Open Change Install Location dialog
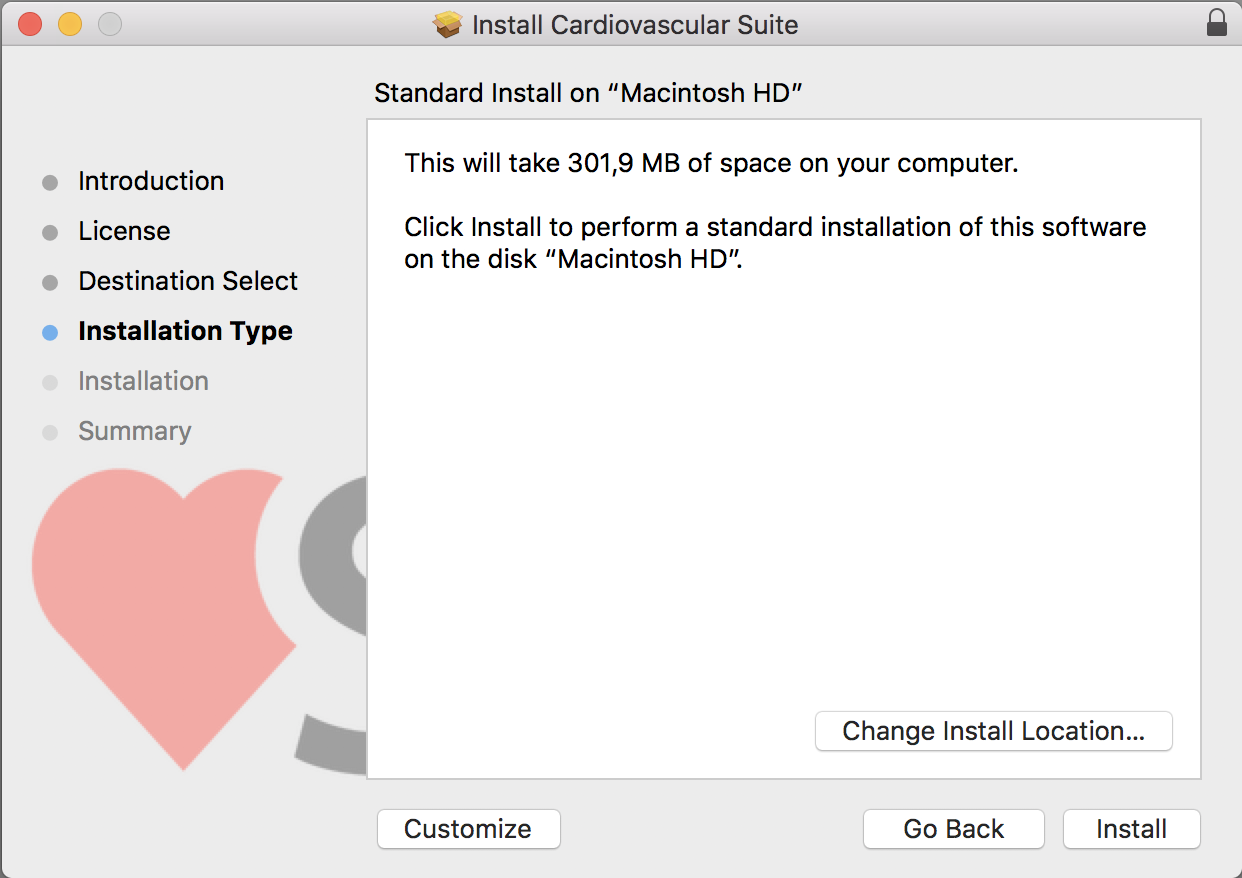The image size is (1242, 878). coord(993,731)
